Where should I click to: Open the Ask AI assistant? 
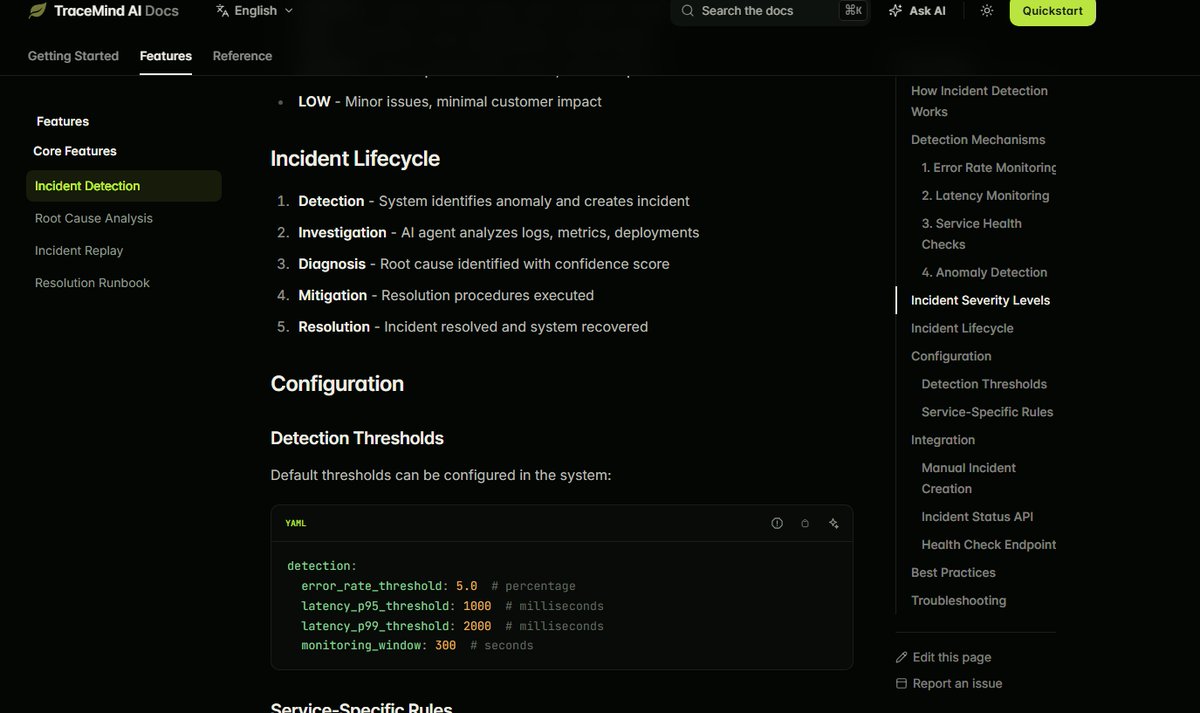pos(917,11)
